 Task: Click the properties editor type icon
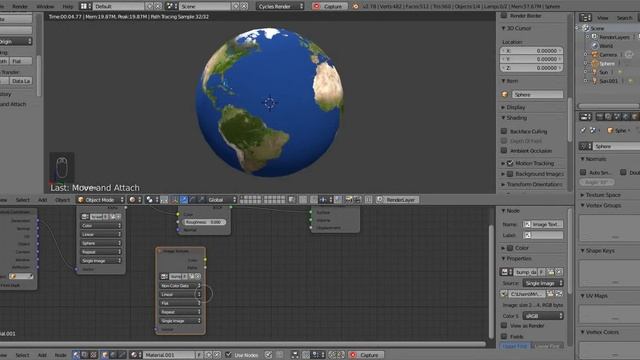click(585, 117)
